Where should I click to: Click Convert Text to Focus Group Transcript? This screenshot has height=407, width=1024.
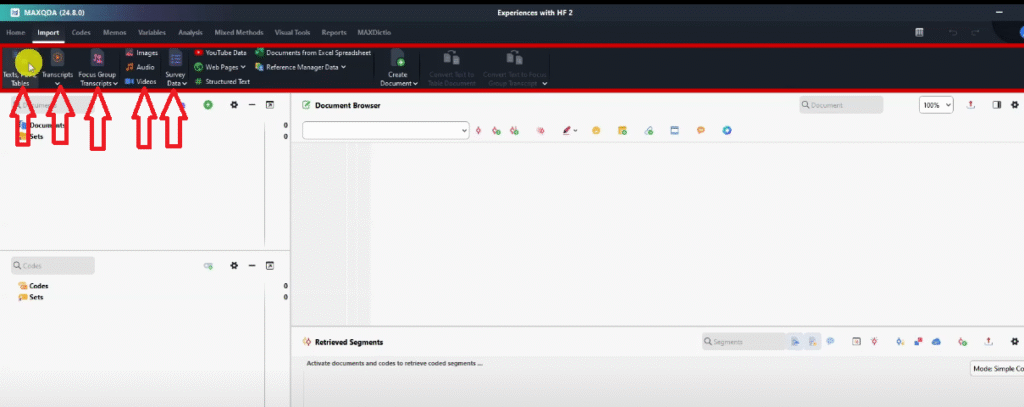pos(515,69)
